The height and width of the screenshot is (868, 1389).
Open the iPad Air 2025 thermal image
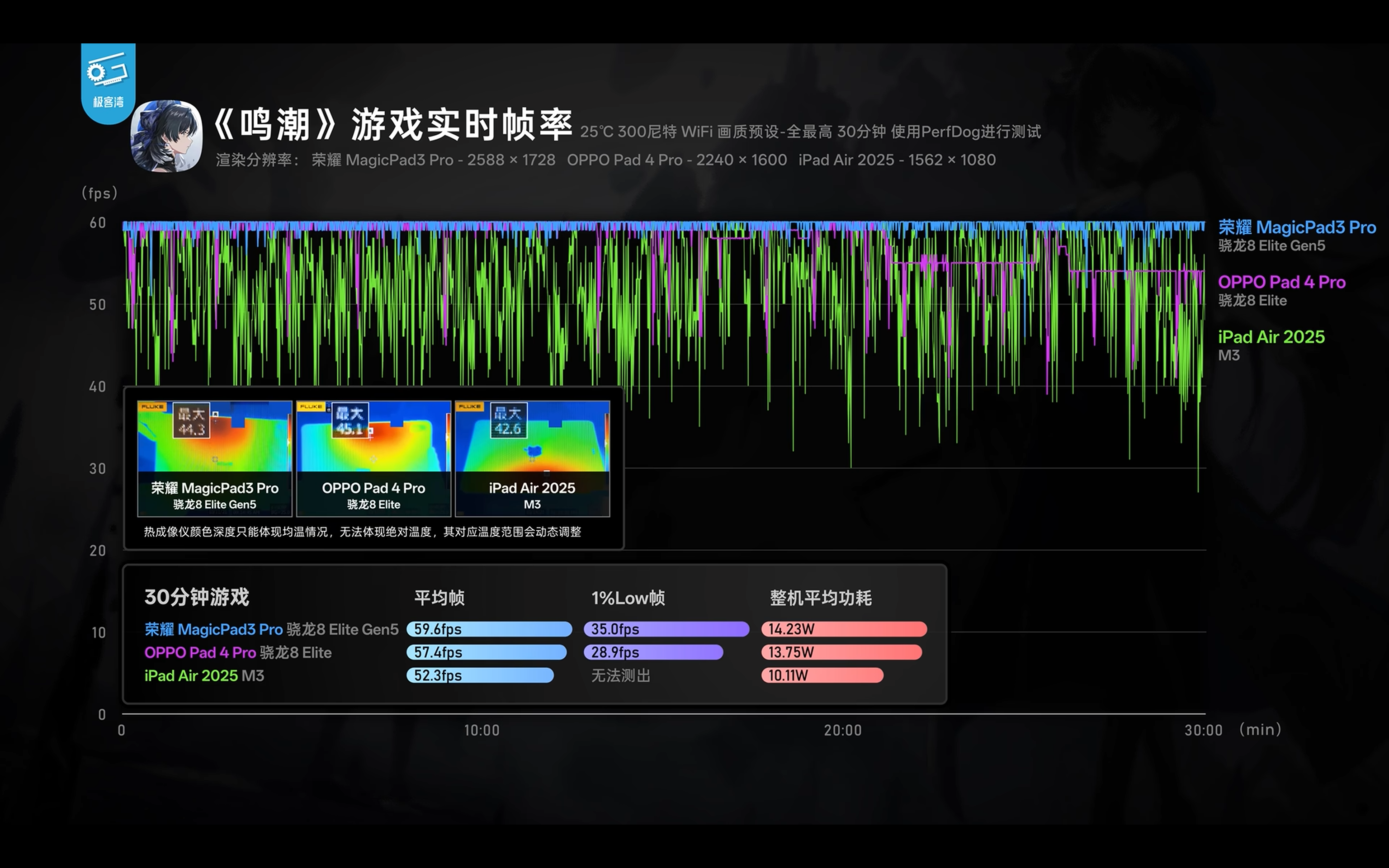(532, 458)
